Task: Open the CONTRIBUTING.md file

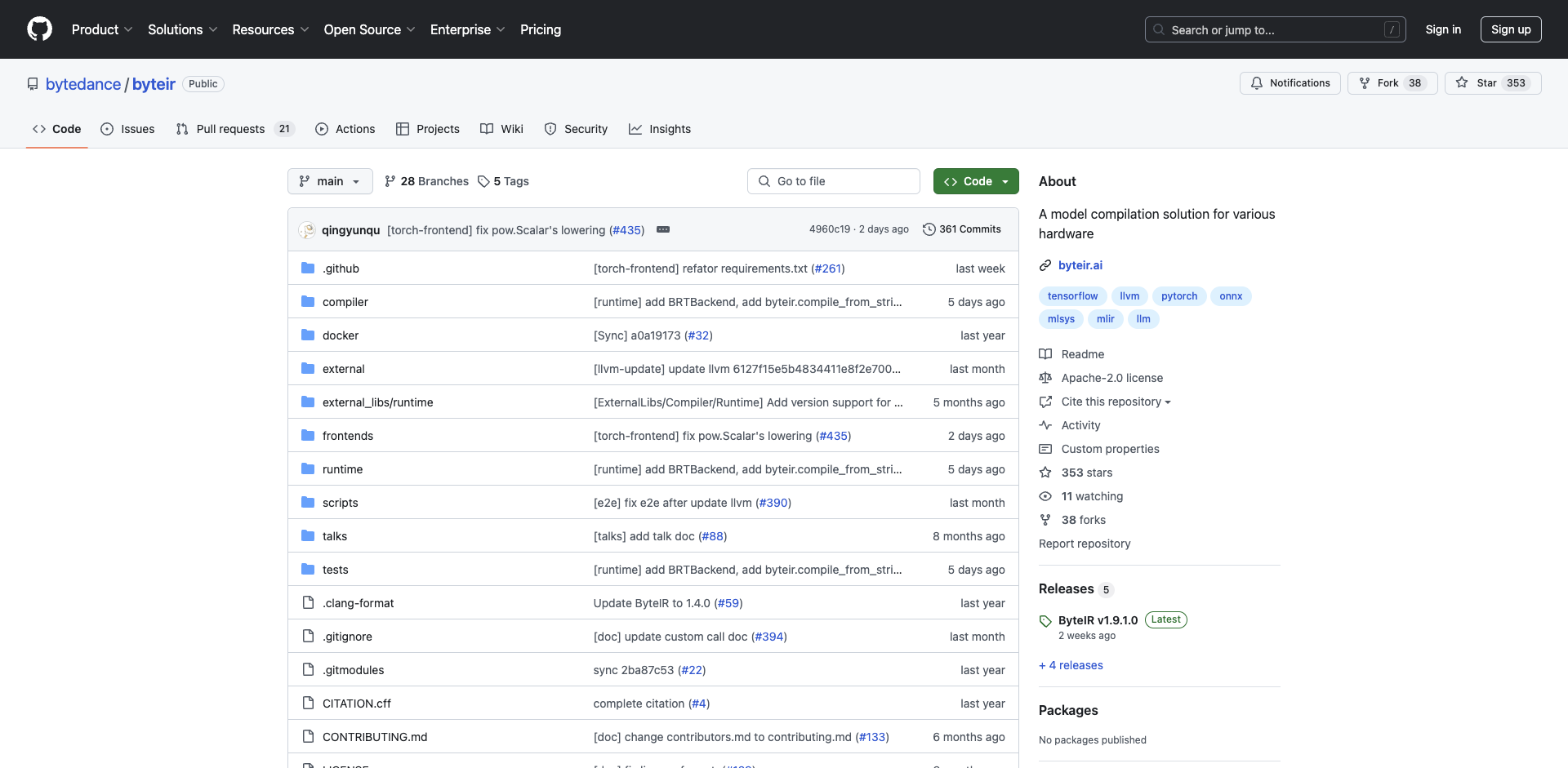Action: point(375,737)
